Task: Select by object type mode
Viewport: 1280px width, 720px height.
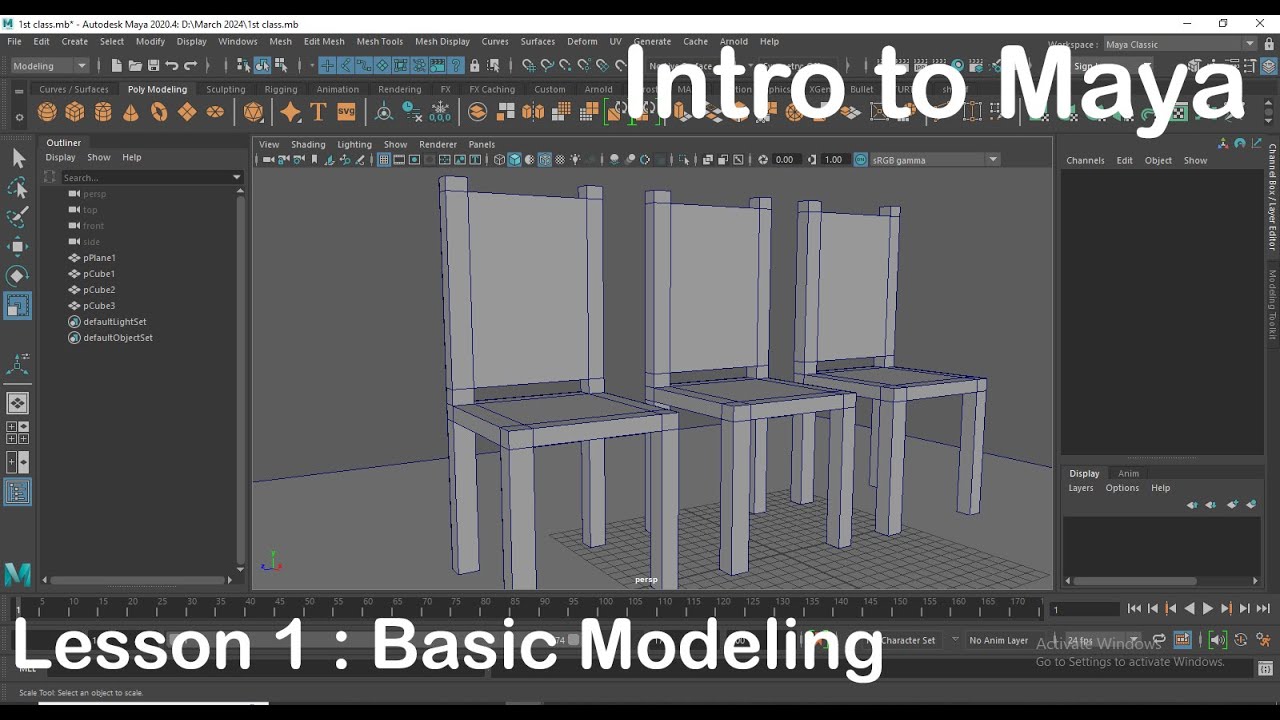Action: [262, 66]
